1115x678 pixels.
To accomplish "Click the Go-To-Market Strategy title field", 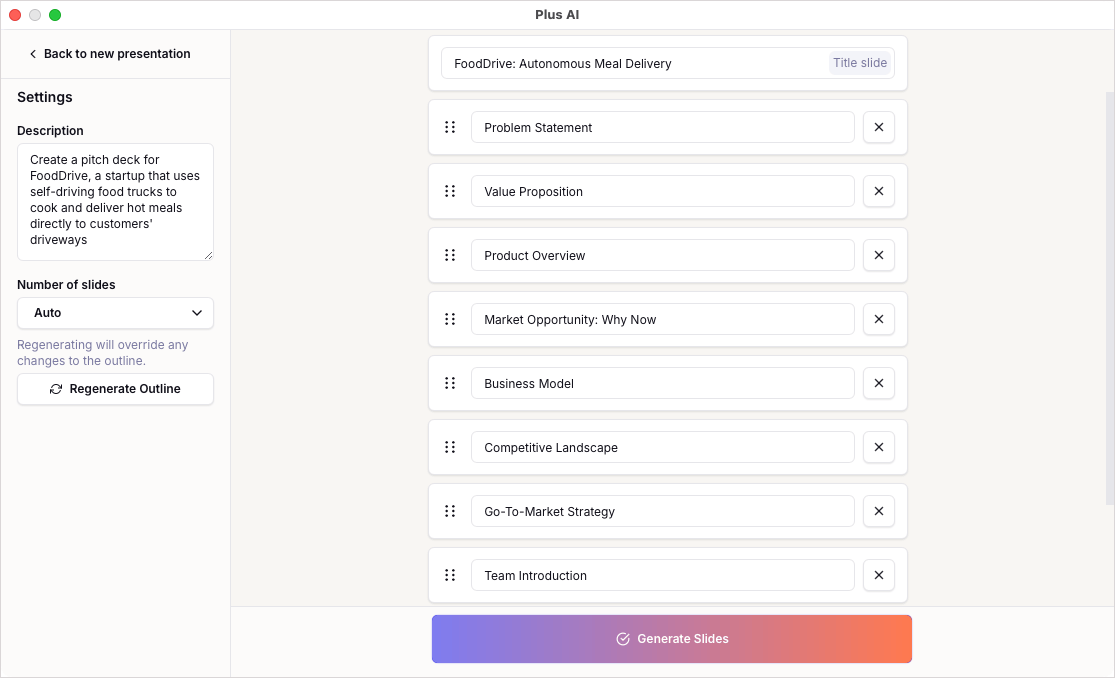I will pyautogui.click(x=663, y=512).
